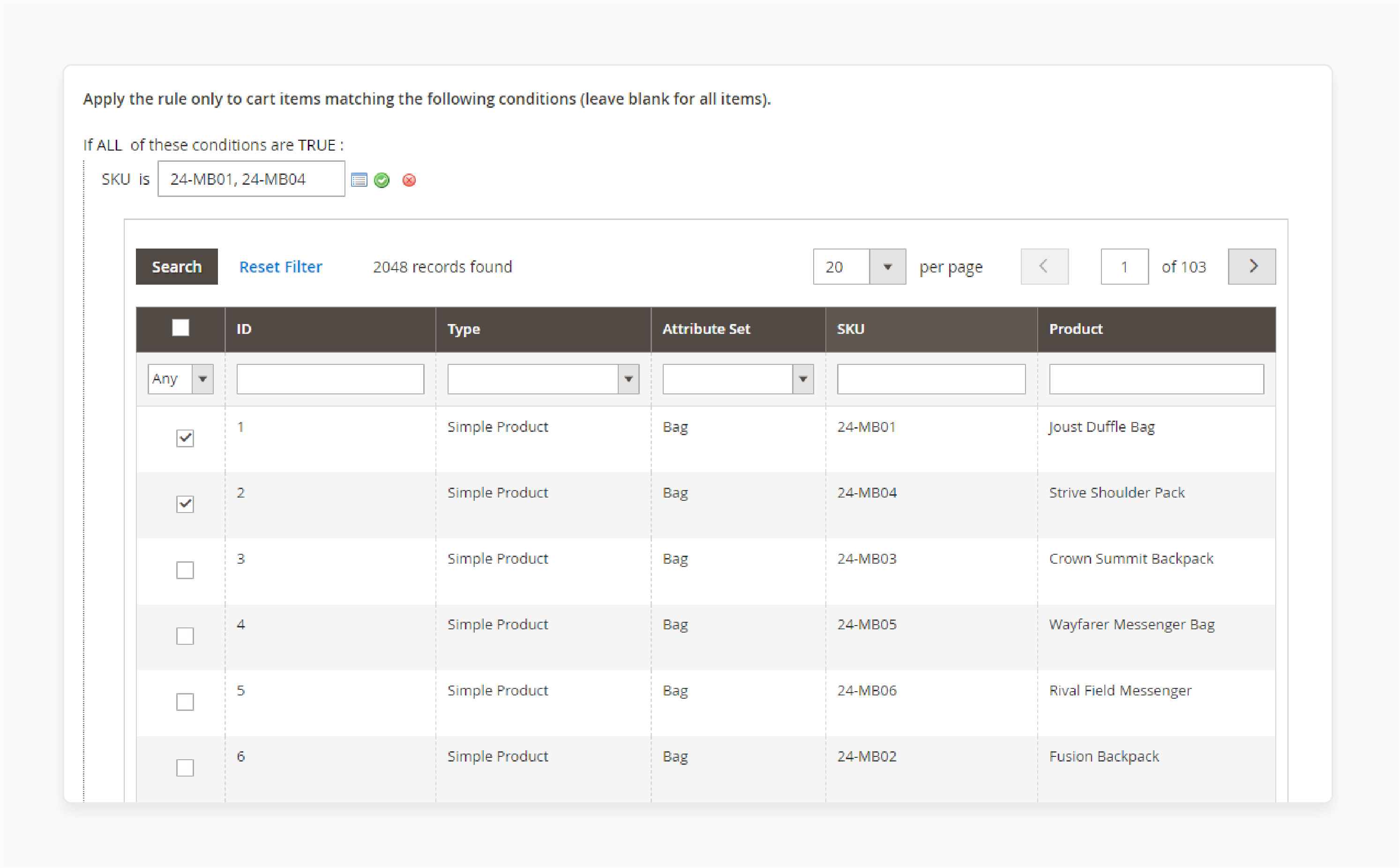Open the Type filter dropdown

pyautogui.click(x=543, y=379)
